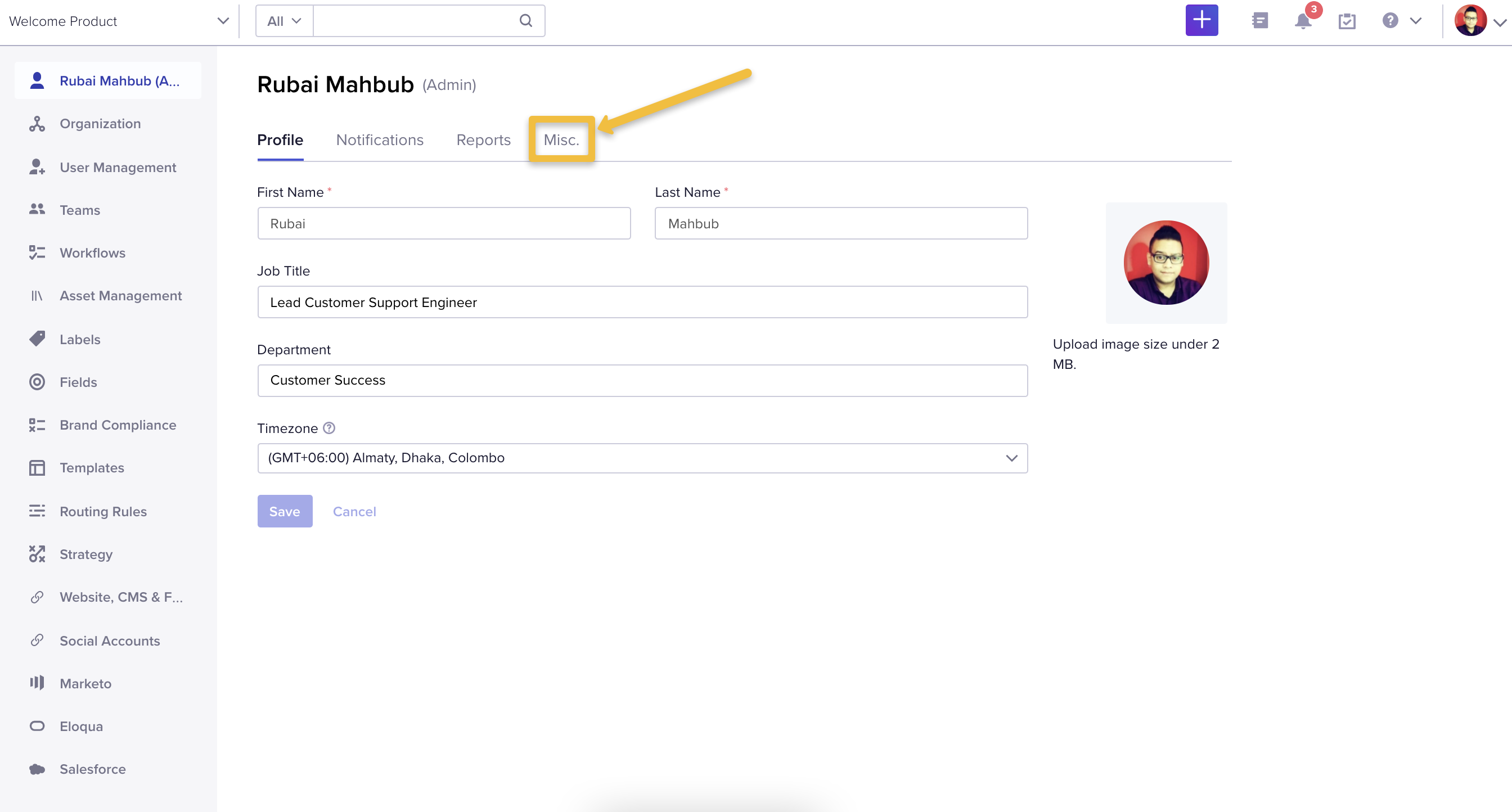Expand the timezone selector dropdown
The width and height of the screenshot is (1512, 812).
(1011, 458)
